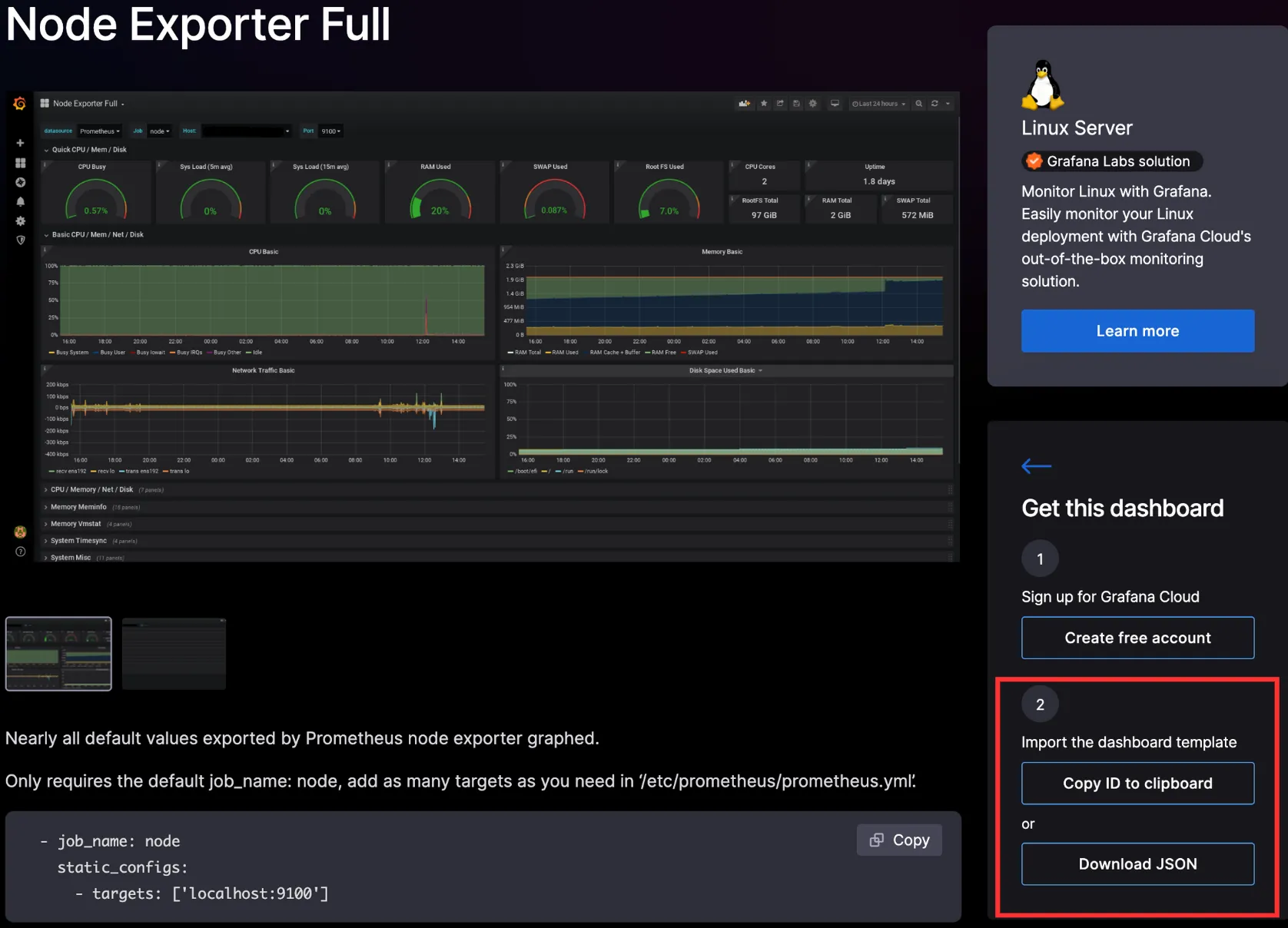Click the Download JSON button
This screenshot has width=1288, height=928.
coord(1137,864)
